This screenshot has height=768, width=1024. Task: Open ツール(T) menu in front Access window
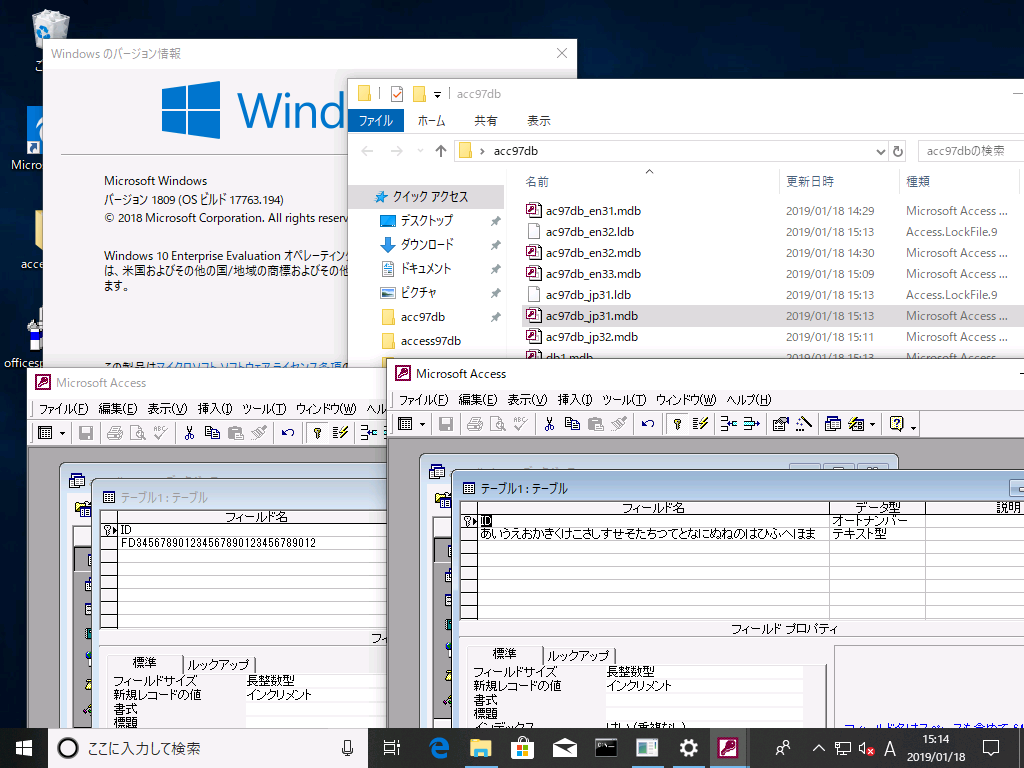(624, 400)
